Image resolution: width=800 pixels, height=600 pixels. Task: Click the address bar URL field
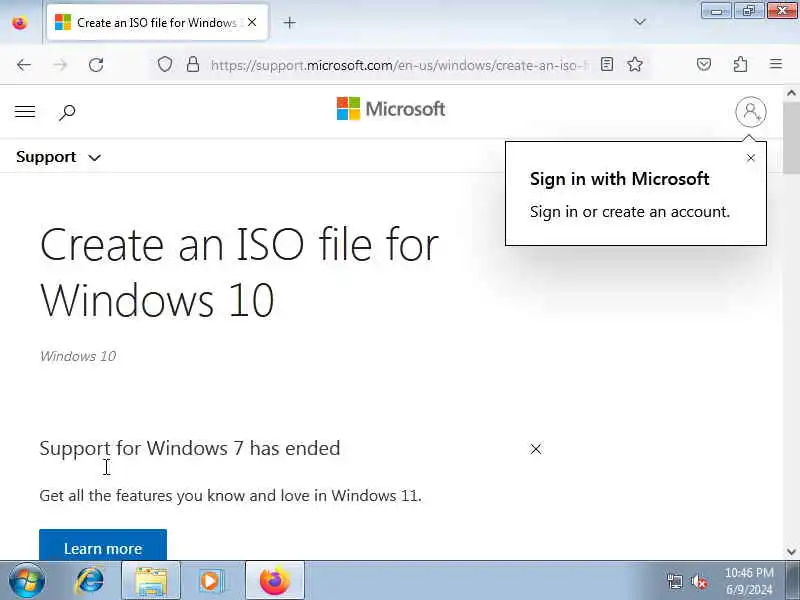pos(399,65)
